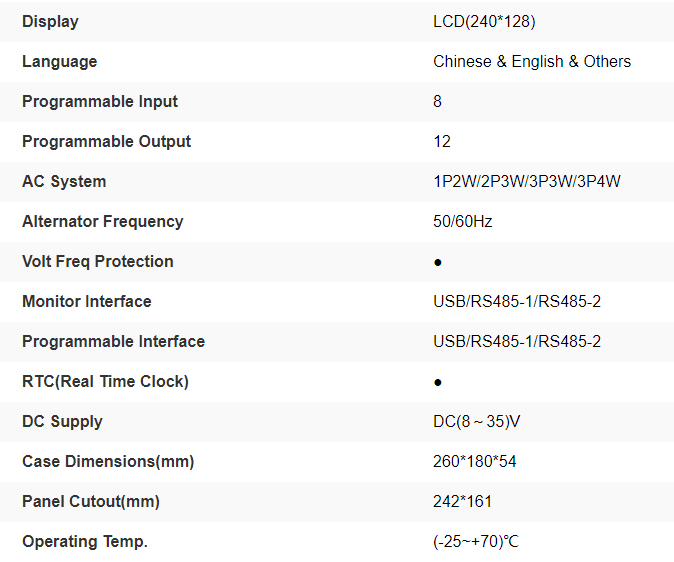Click the Panel Cutout 242*161 value
Screen dimensions: 674x562
(462, 501)
